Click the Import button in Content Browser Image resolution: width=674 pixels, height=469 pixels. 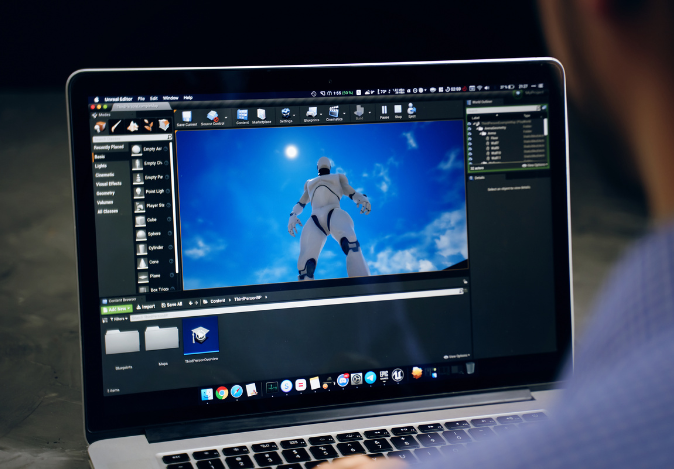145,306
